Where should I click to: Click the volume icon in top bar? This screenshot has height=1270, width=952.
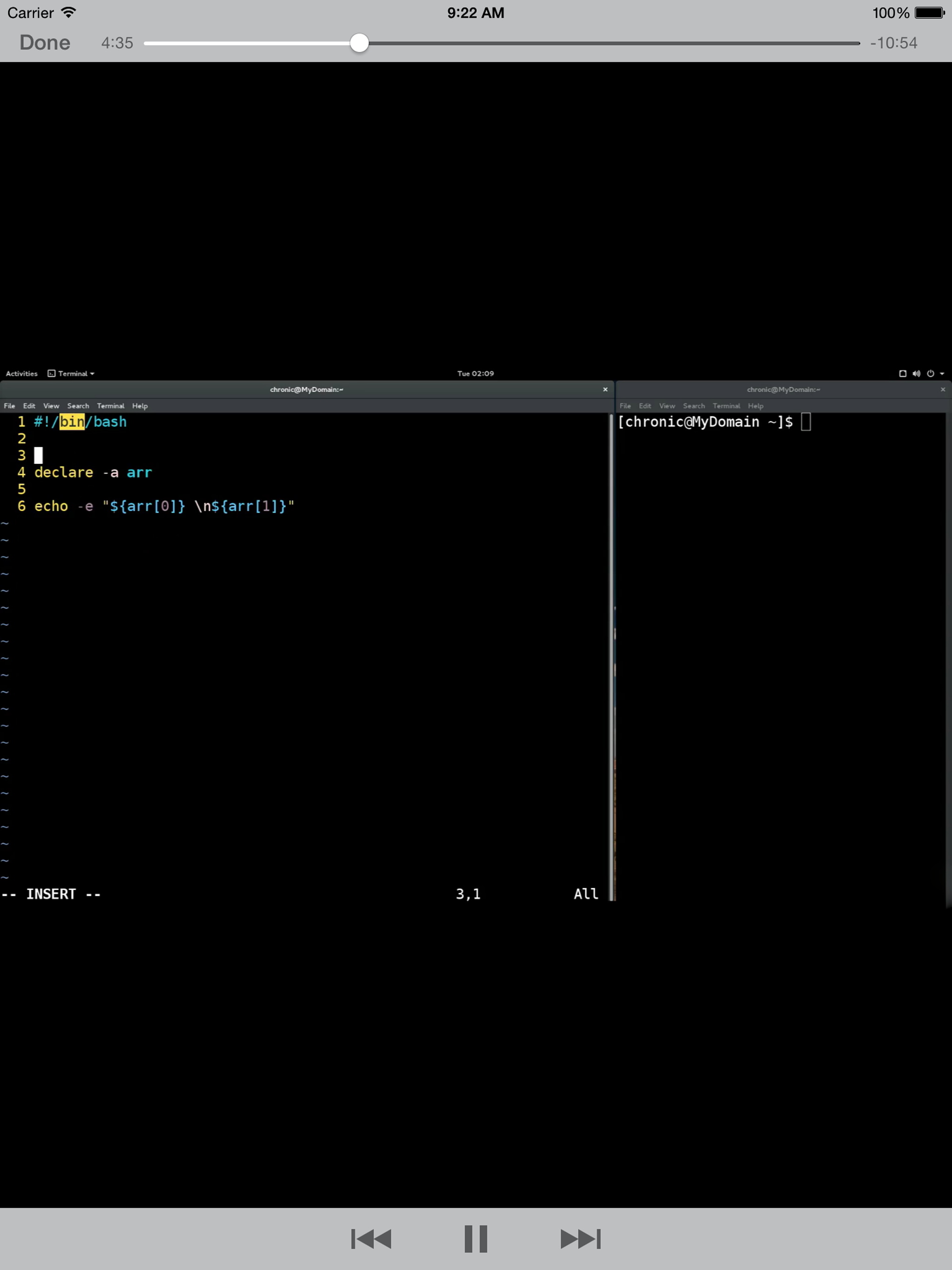click(916, 373)
